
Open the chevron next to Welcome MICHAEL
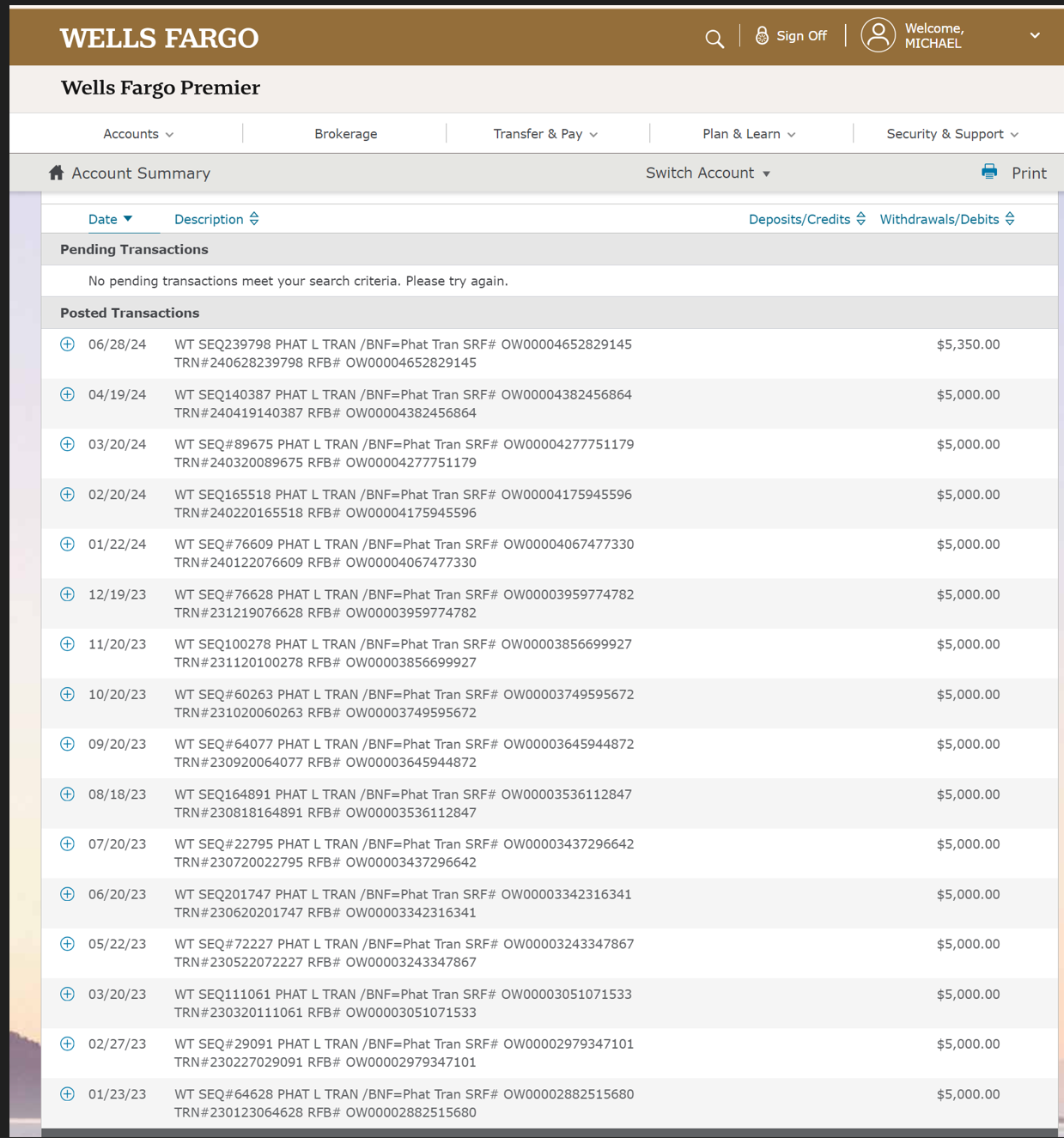coord(1034,35)
